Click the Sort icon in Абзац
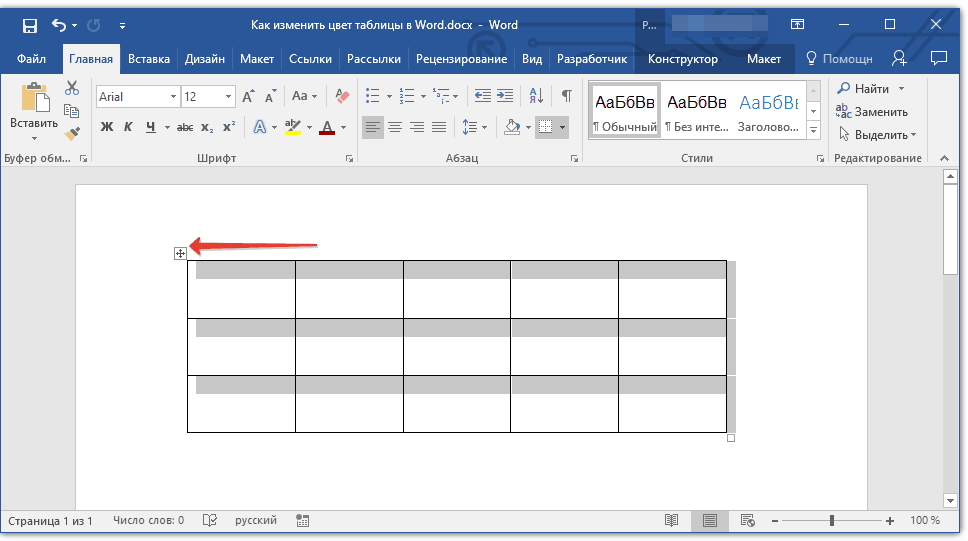The height and width of the screenshot is (541, 968). (536, 97)
